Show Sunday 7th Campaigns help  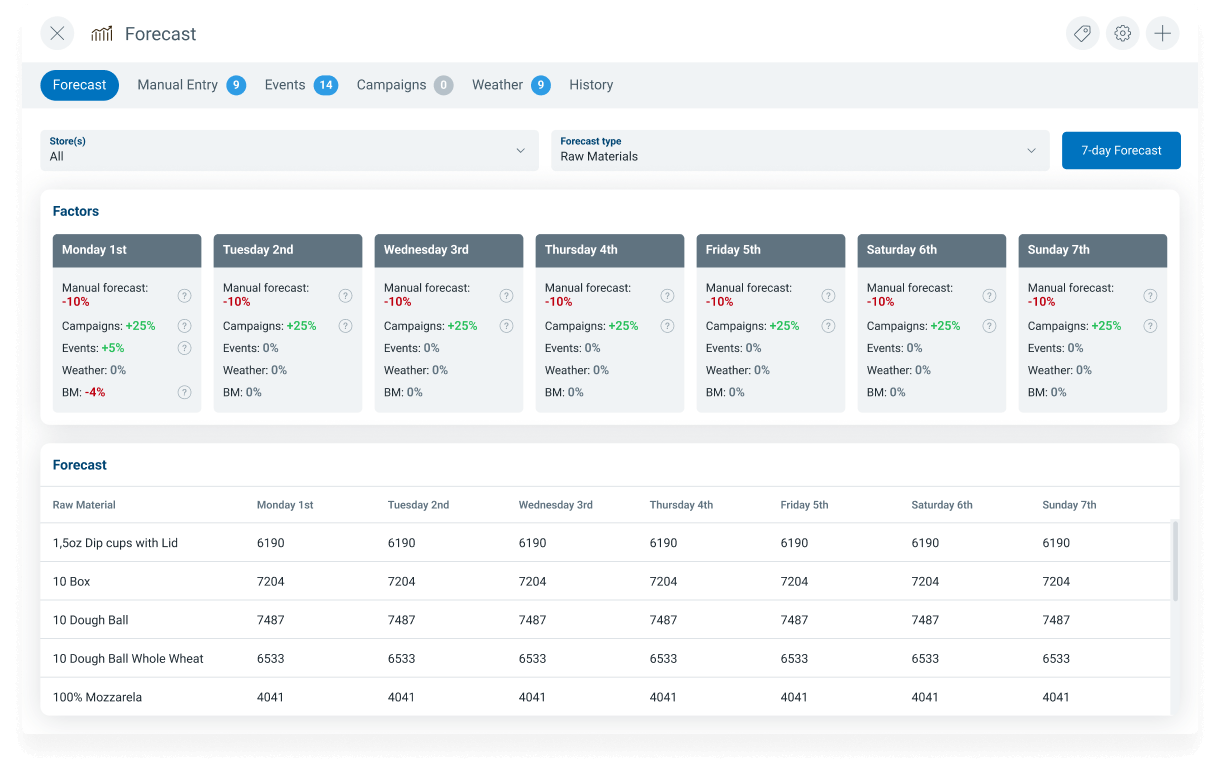click(1150, 326)
